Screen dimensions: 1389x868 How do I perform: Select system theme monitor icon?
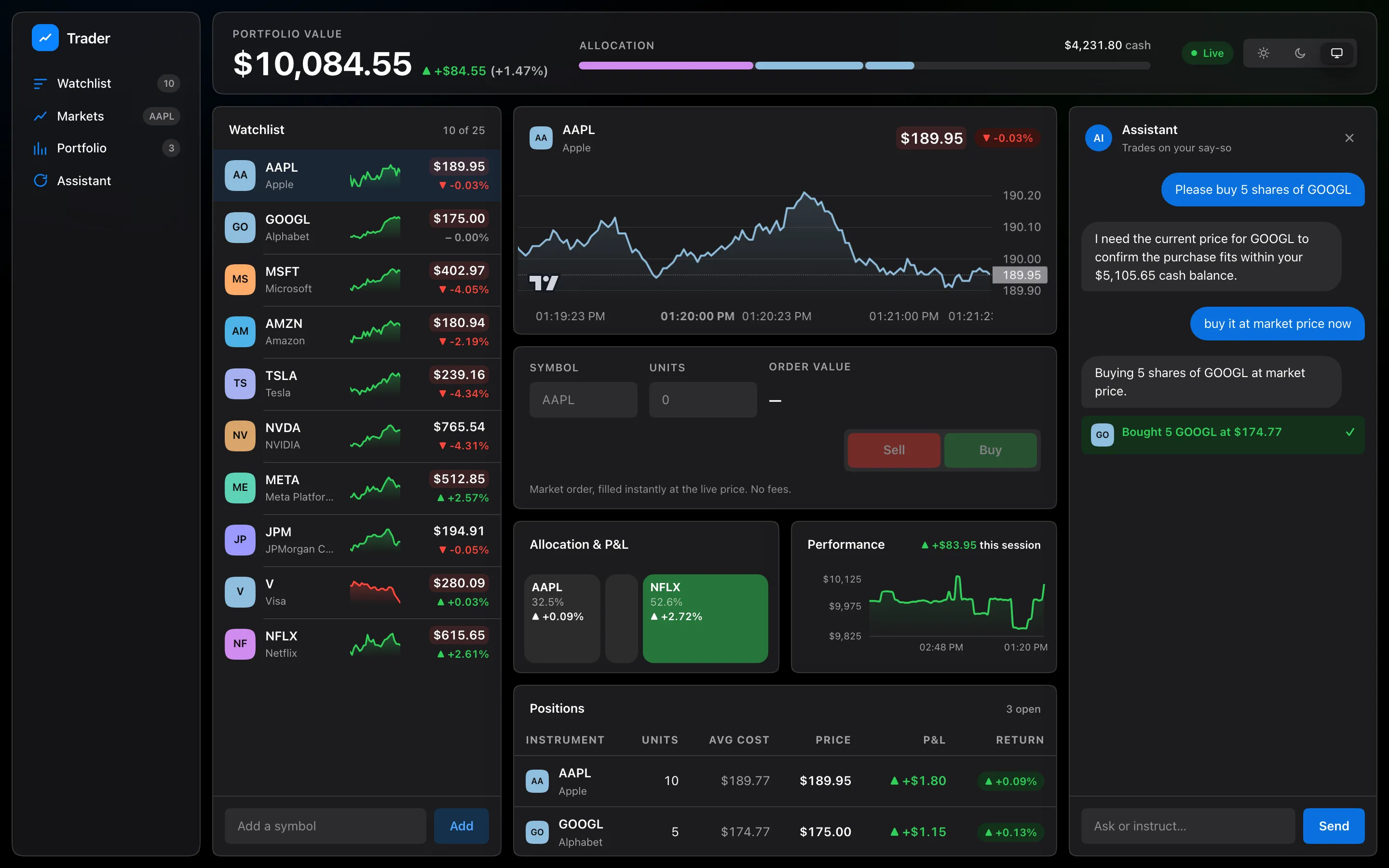point(1337,53)
